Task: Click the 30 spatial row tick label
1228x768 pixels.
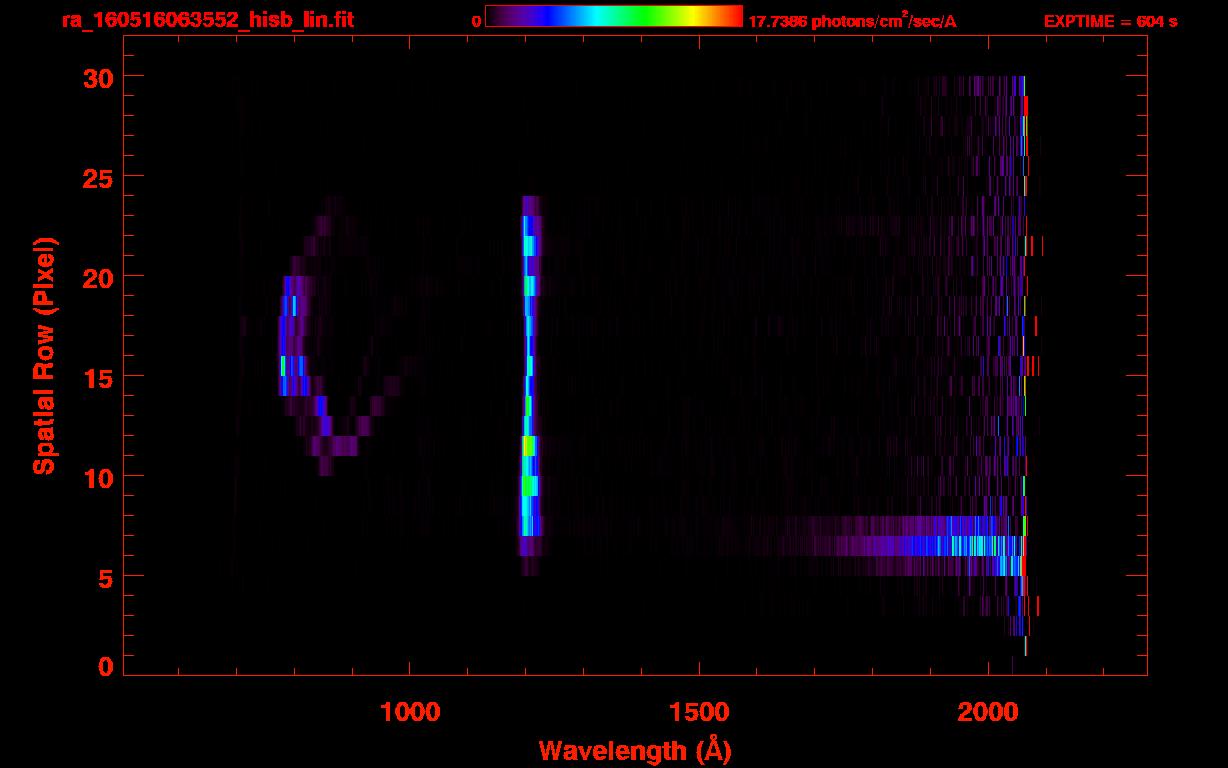Action: click(x=96, y=77)
